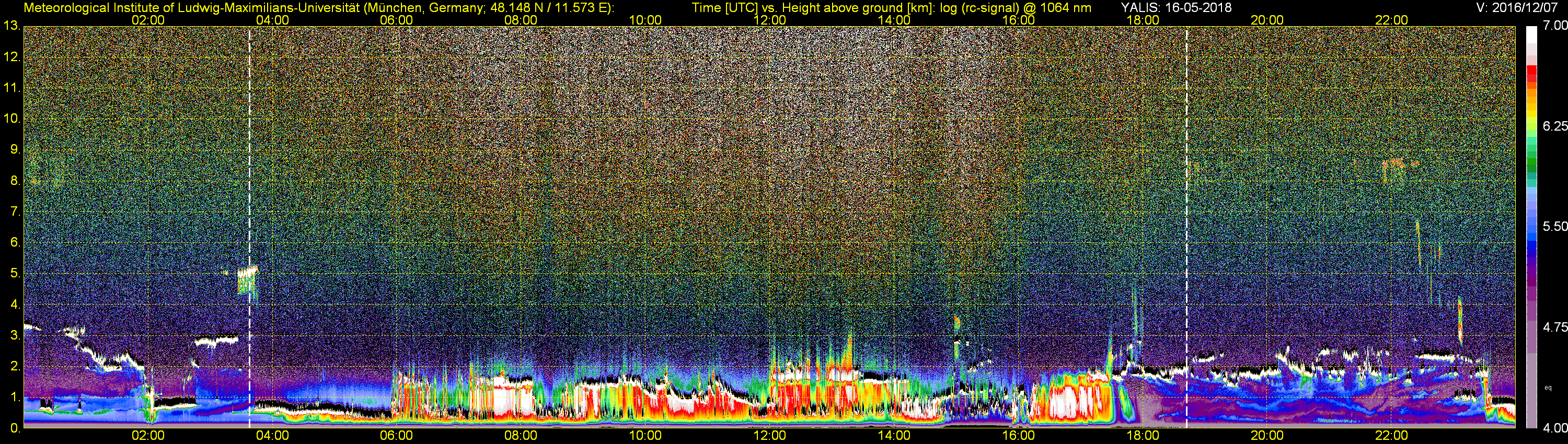Viewport: 1568px width, 444px height.
Task: Click the 4.00 value on the color scale
Action: coord(1555,428)
